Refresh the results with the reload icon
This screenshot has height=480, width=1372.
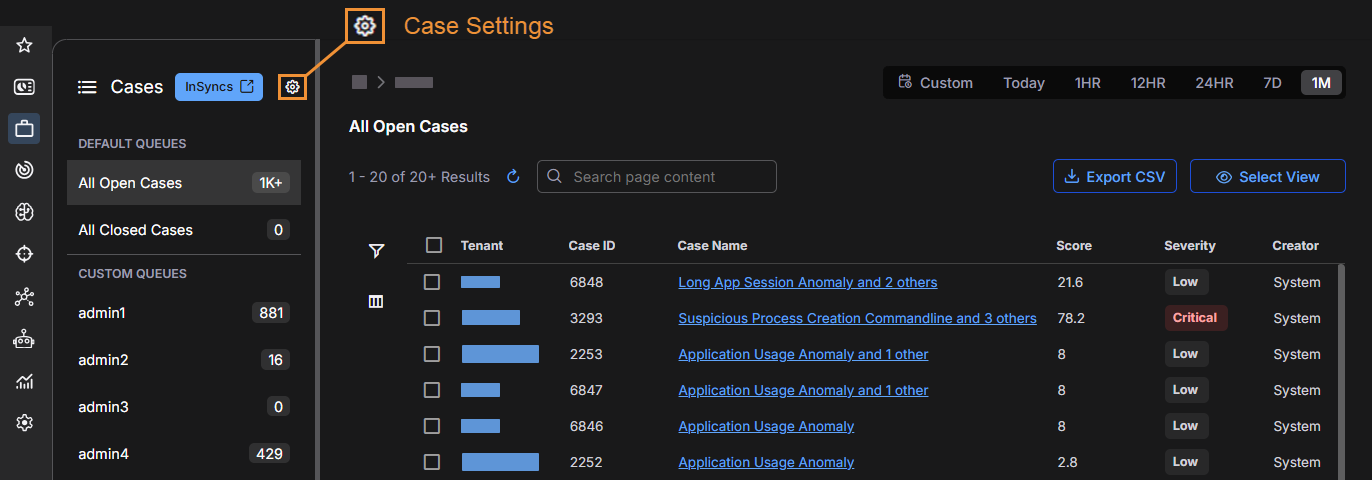tap(513, 177)
